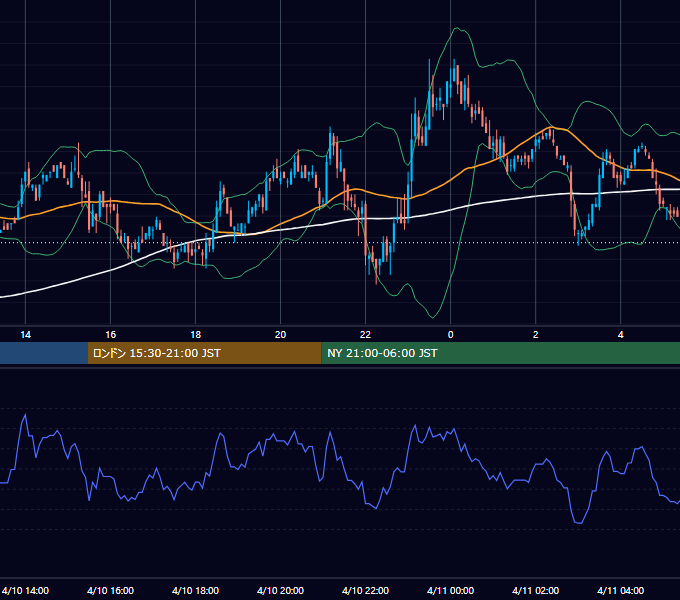Image resolution: width=680 pixels, height=600 pixels.
Task: Click the 16 hour label on price chart axis
Action: click(111, 334)
